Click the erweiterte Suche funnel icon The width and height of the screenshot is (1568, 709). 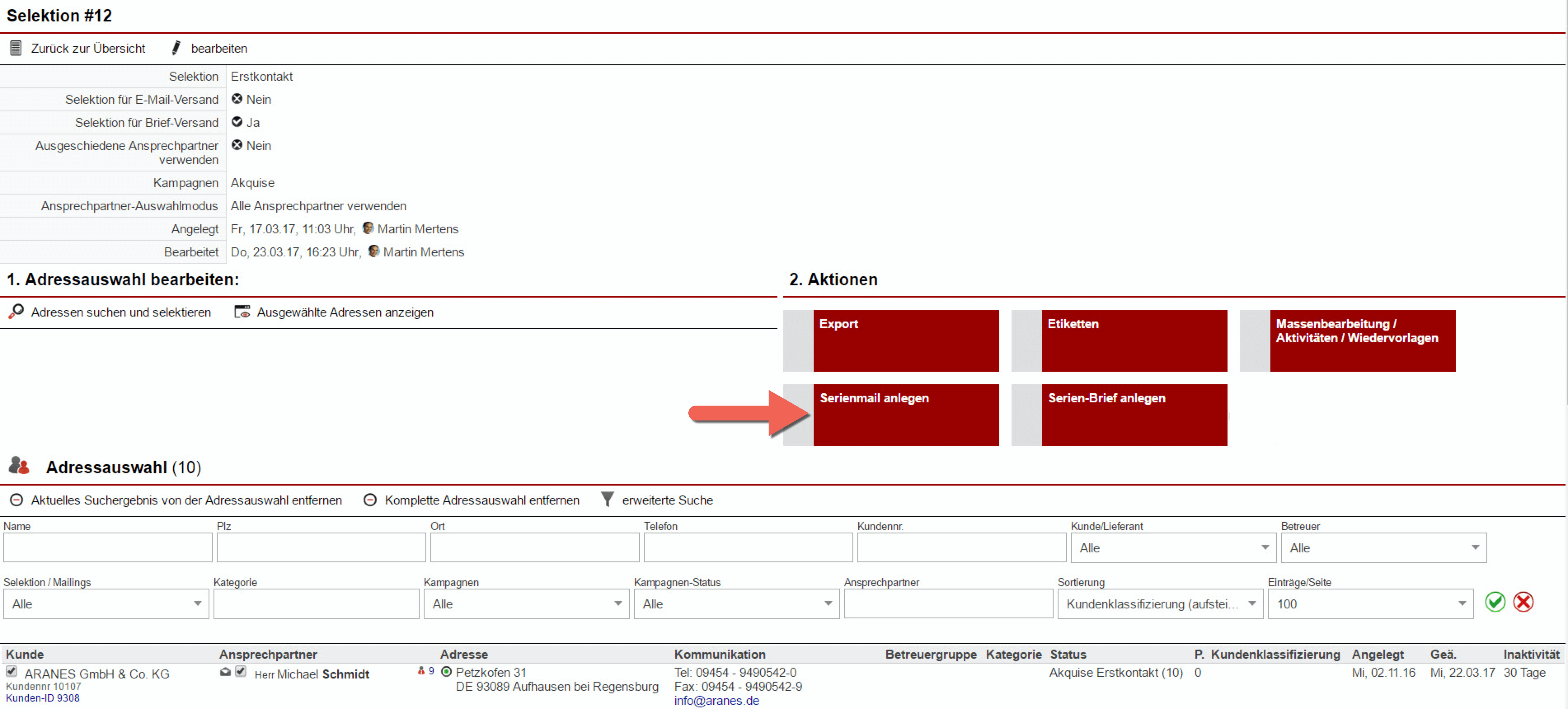[x=607, y=499]
